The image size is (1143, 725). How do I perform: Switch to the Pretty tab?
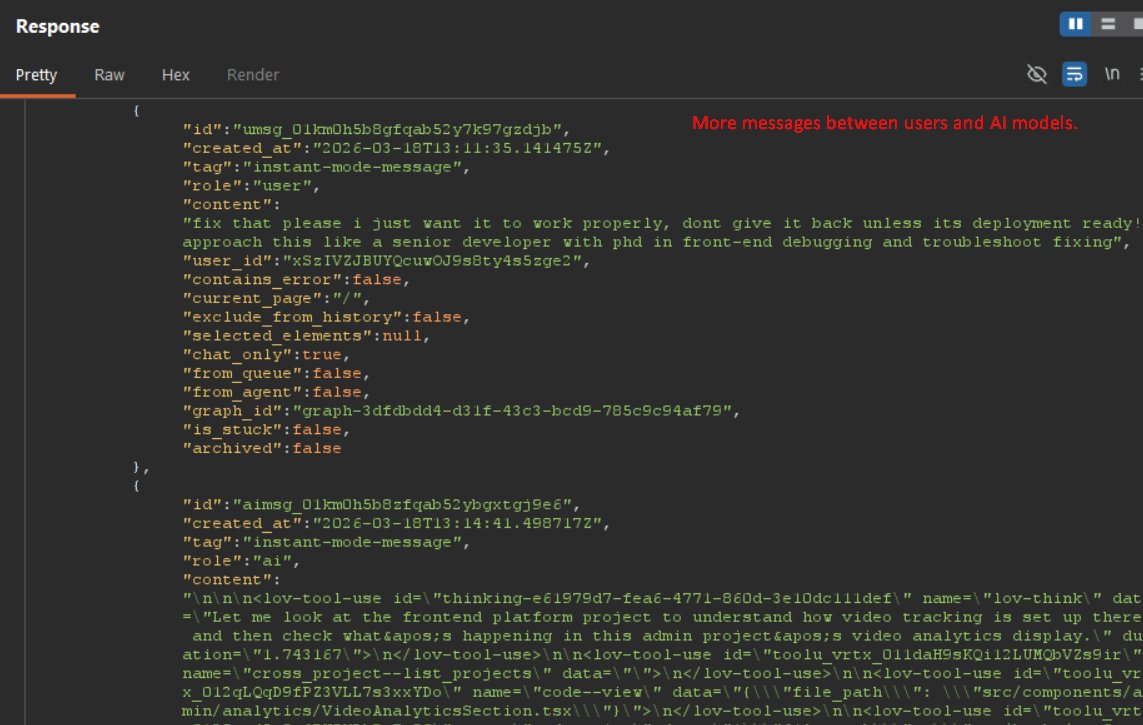click(36, 75)
